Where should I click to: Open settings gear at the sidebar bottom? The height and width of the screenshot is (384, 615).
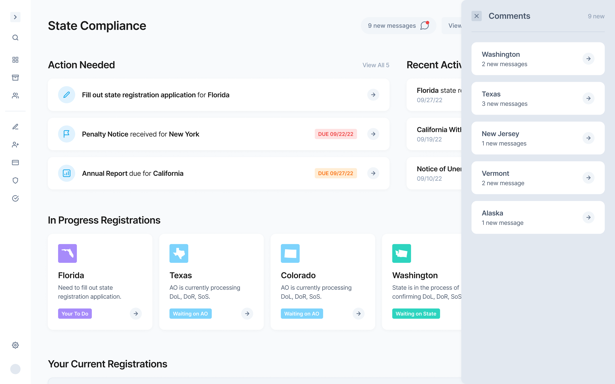[15, 345]
